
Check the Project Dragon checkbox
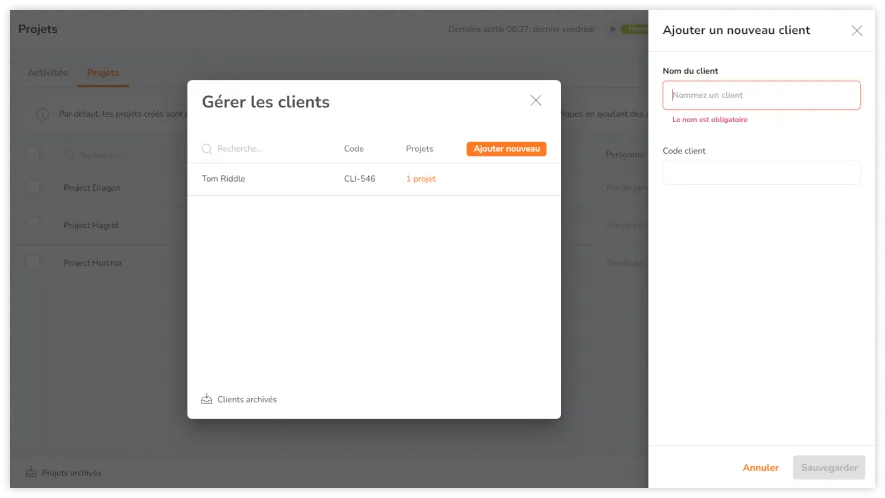(x=33, y=187)
